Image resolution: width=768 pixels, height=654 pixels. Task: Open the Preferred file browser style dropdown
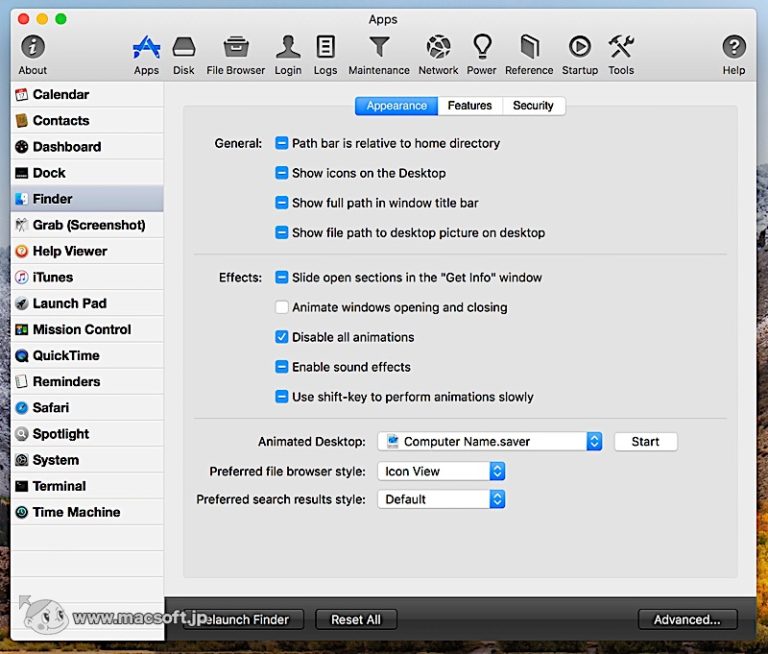point(441,471)
